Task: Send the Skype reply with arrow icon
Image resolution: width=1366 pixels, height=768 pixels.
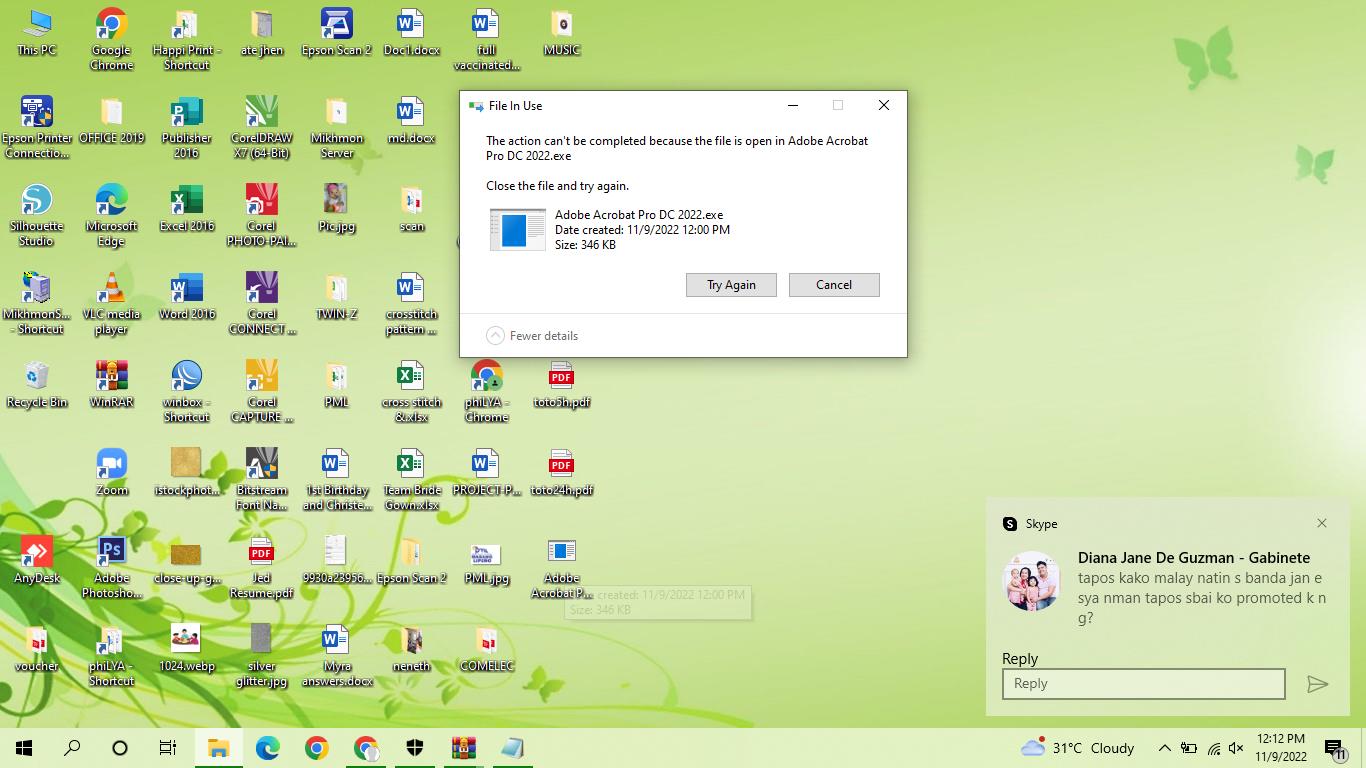Action: tap(1317, 684)
